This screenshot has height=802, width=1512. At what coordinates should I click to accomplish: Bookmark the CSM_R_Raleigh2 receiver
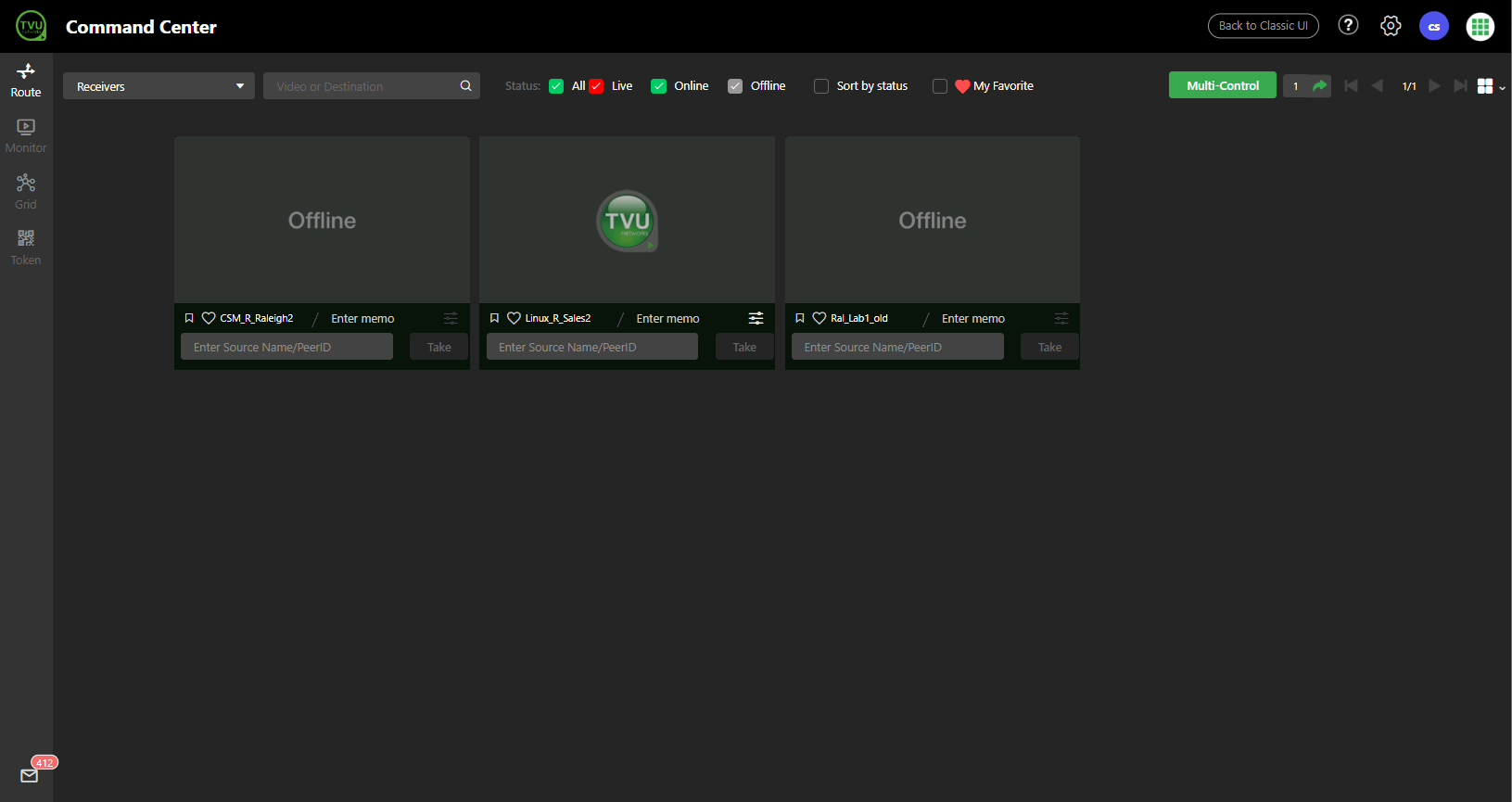(189, 318)
